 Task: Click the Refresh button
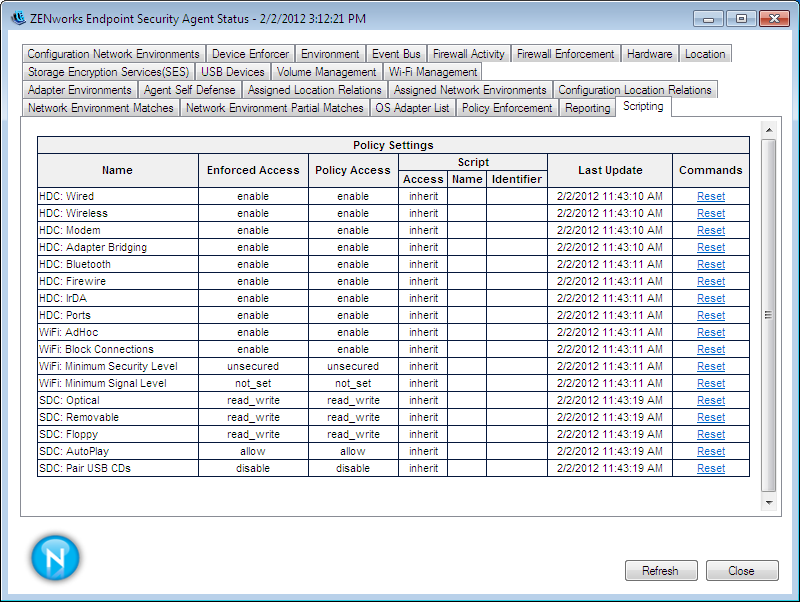point(661,570)
